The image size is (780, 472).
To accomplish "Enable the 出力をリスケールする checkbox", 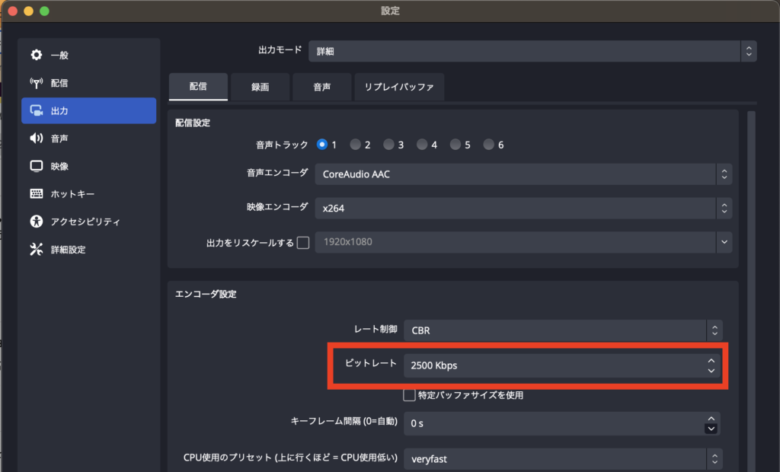I will coord(303,243).
